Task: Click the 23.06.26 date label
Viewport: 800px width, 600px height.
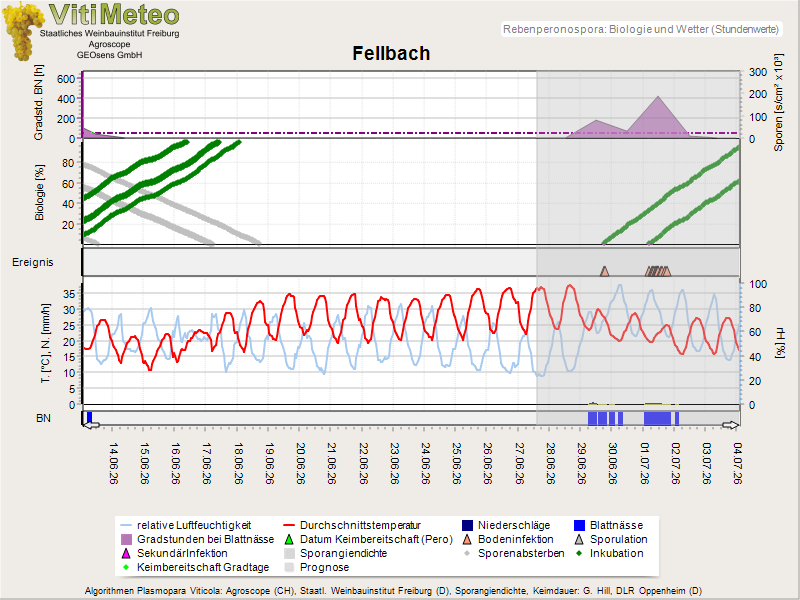Action: (x=394, y=463)
